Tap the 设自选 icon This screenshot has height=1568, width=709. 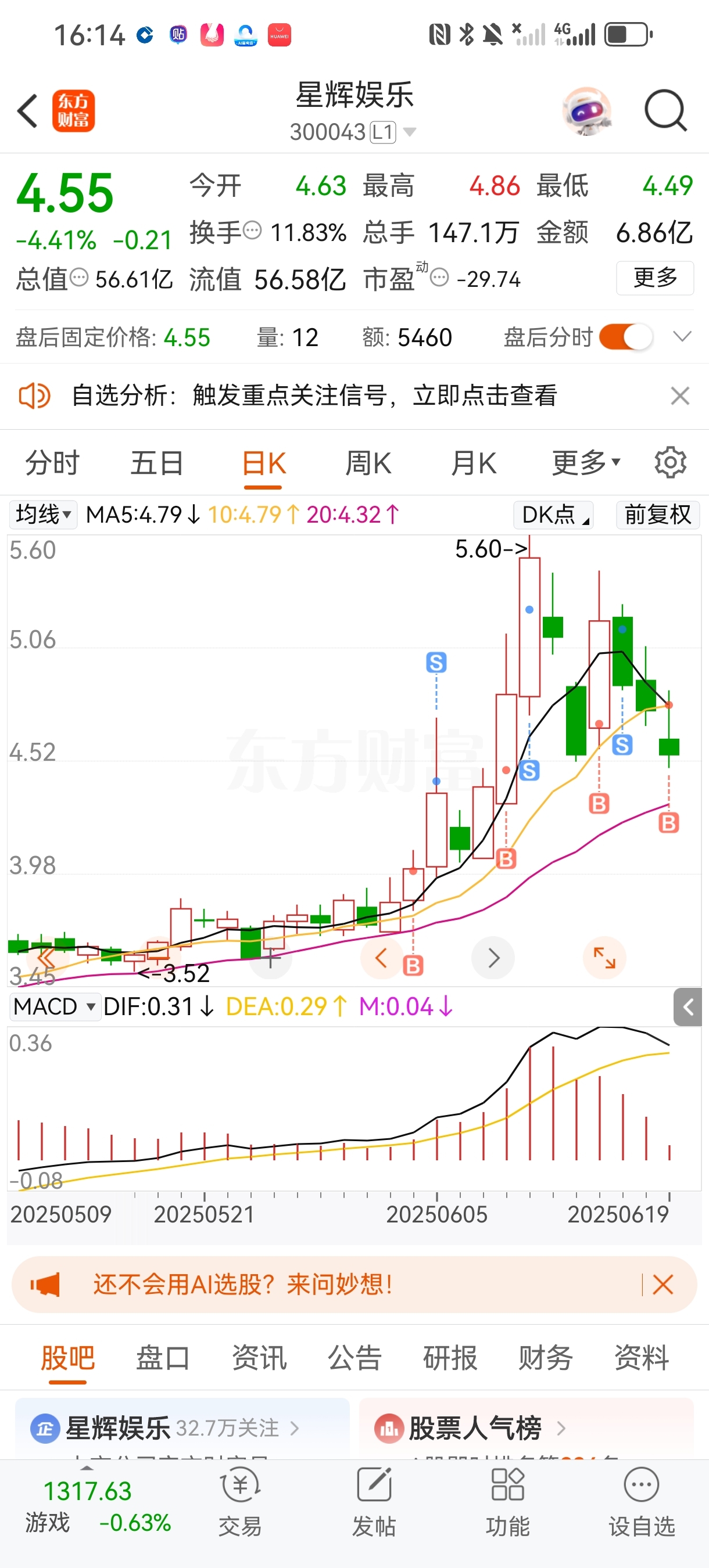point(642,1485)
